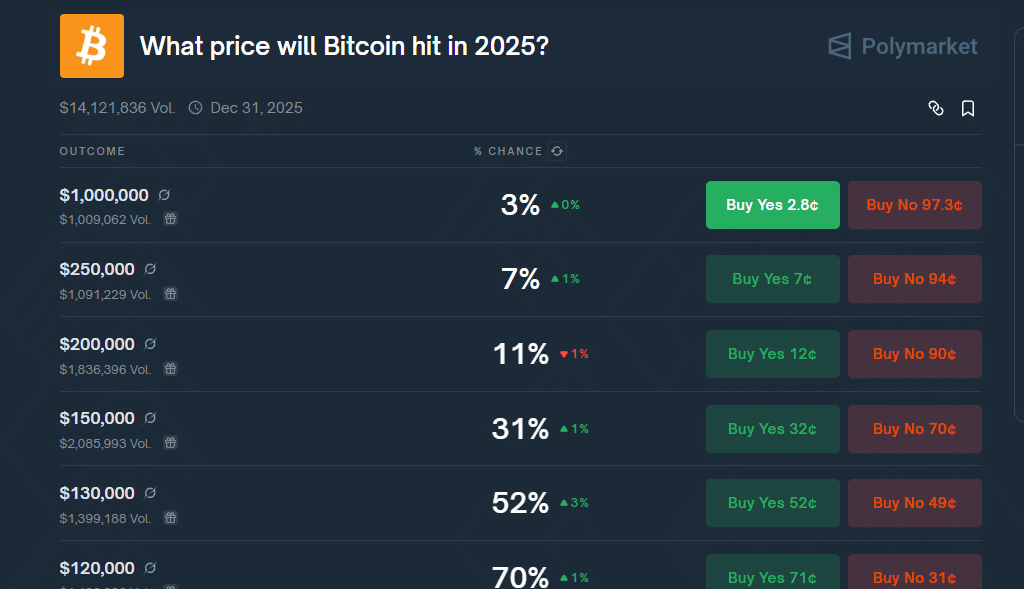
Task: Click the Polymarket logo
Action: (903, 46)
